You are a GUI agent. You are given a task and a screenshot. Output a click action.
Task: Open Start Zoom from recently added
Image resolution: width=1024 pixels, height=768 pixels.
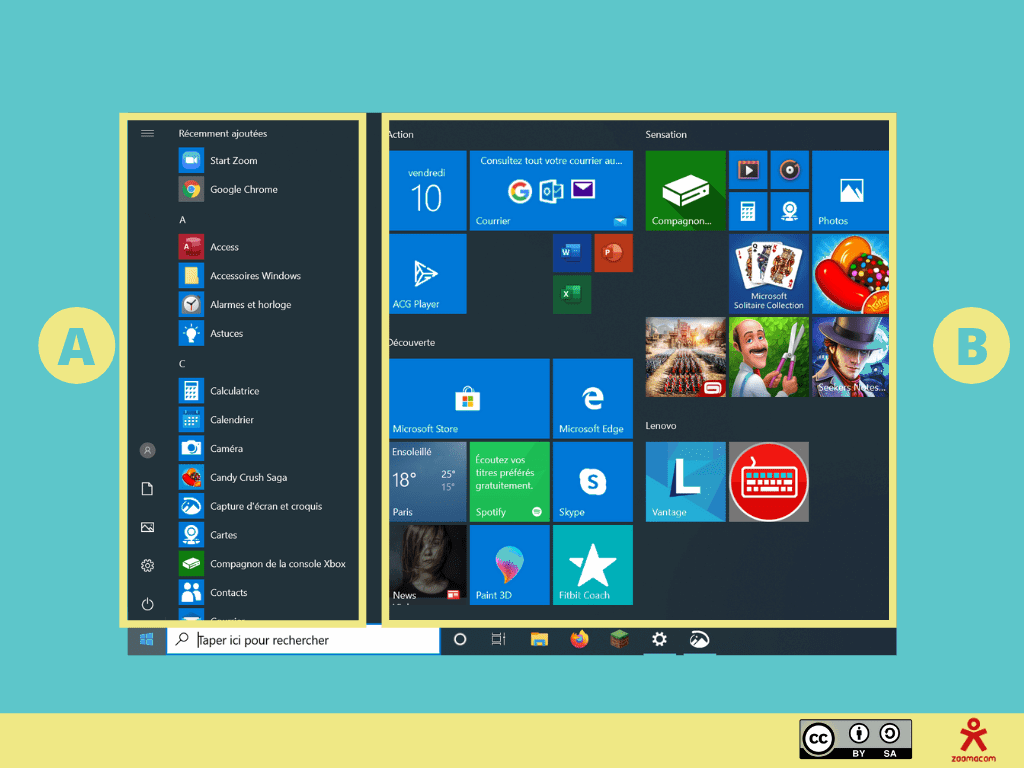click(232, 160)
